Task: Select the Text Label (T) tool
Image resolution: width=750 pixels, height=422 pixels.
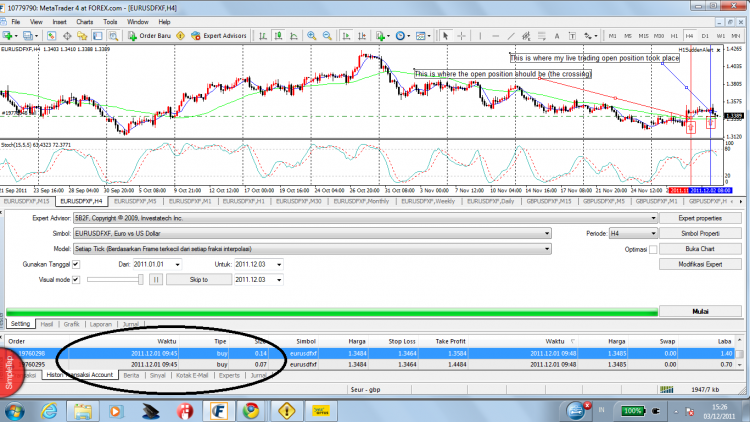Action: pyautogui.click(x=572, y=36)
